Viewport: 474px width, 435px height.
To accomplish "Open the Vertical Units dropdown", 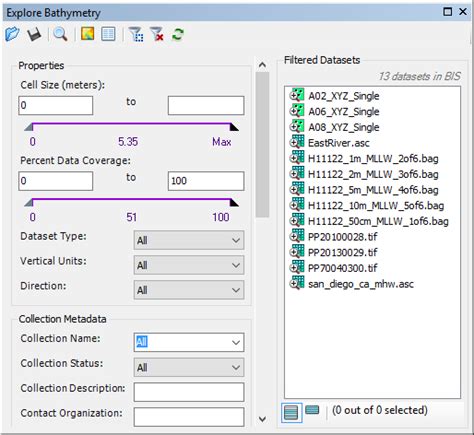I will pos(189,265).
